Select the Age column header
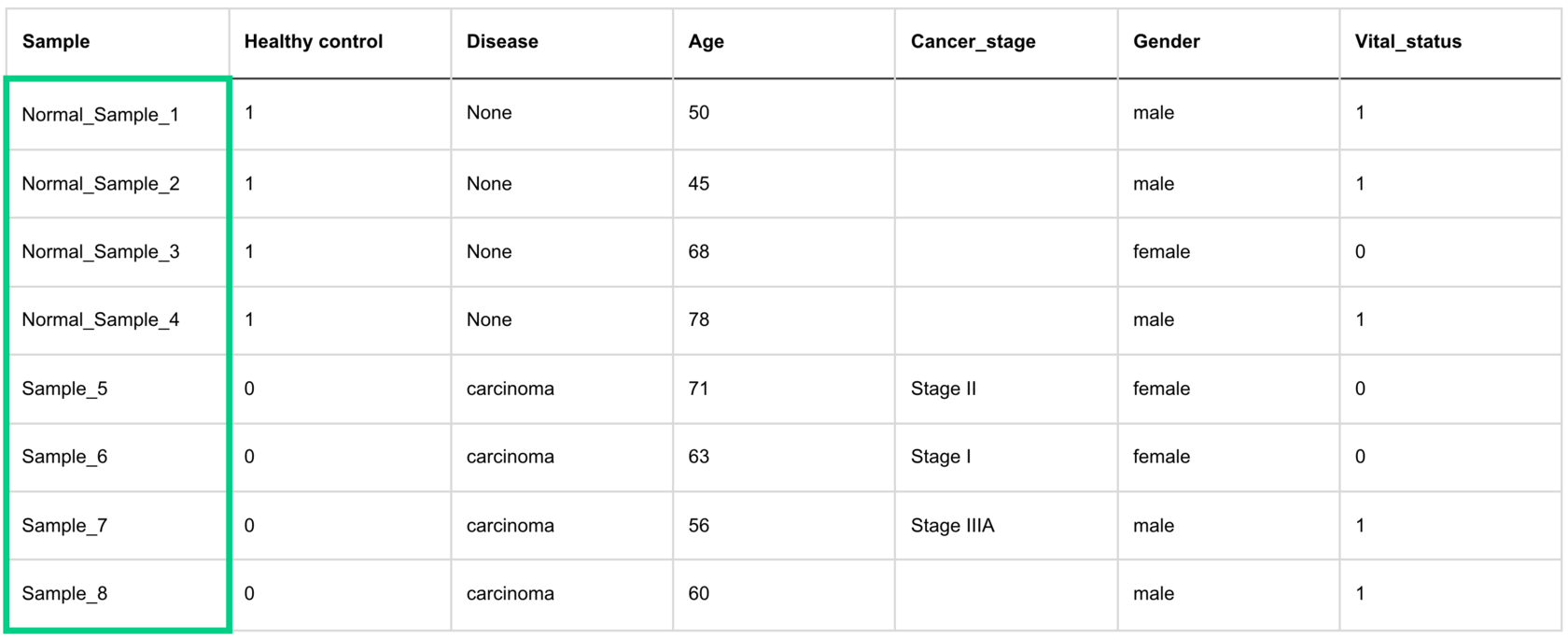Image resolution: width=1568 pixels, height=637 pixels. (x=706, y=42)
